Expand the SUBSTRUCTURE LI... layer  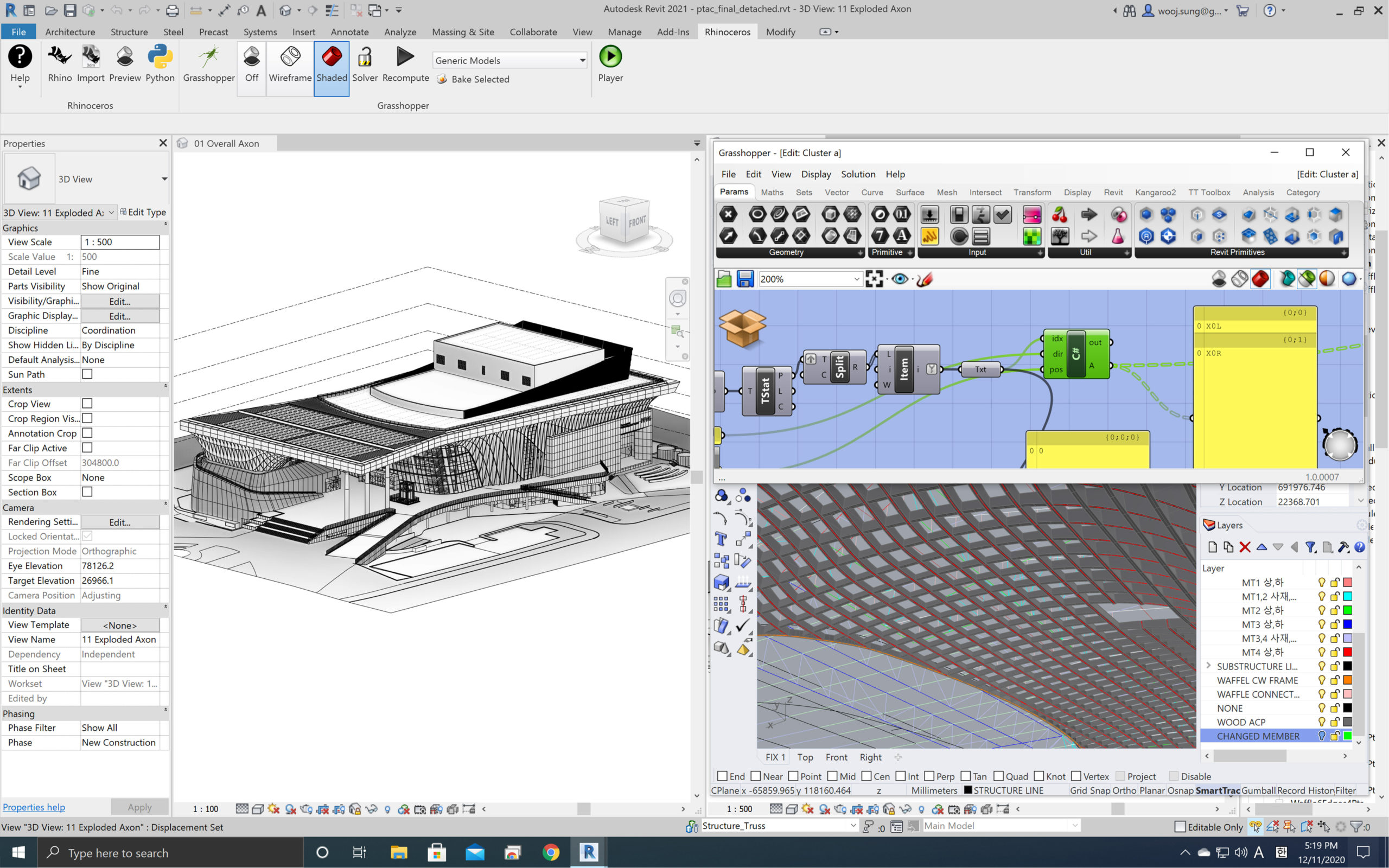(x=1209, y=665)
